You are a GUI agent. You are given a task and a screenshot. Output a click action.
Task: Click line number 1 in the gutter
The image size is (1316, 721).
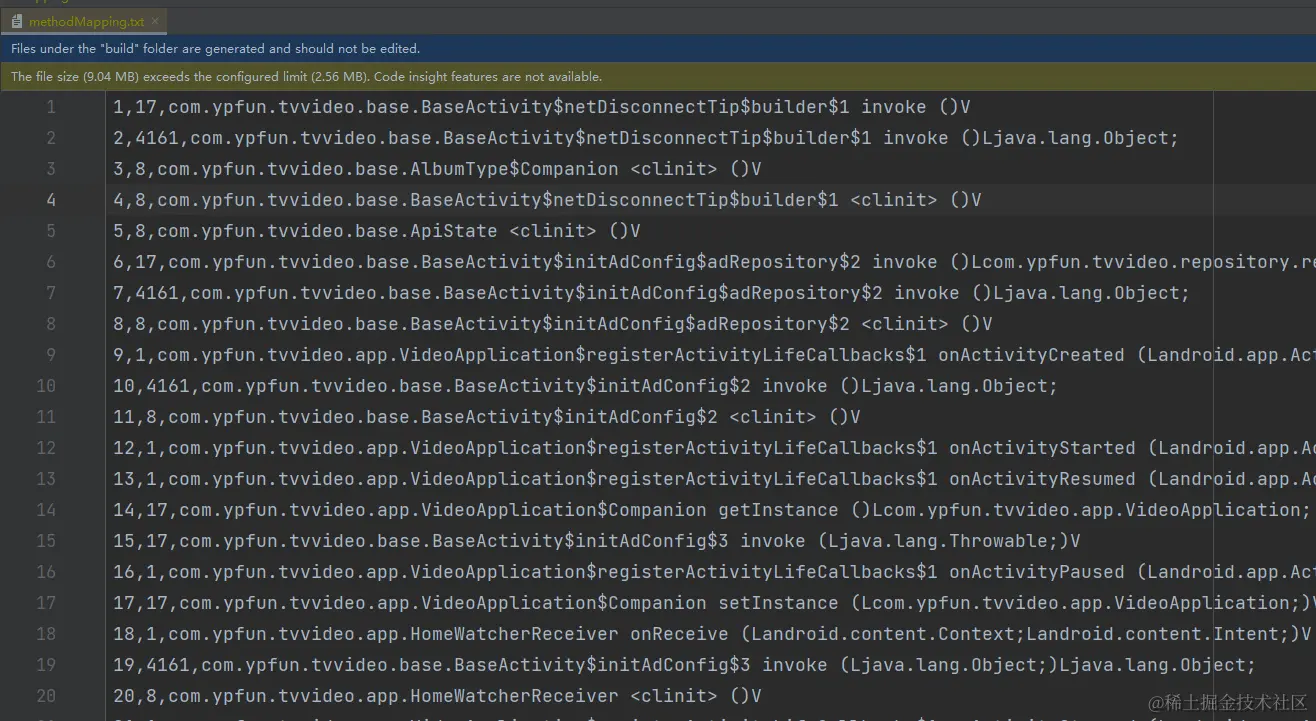[x=51, y=107]
